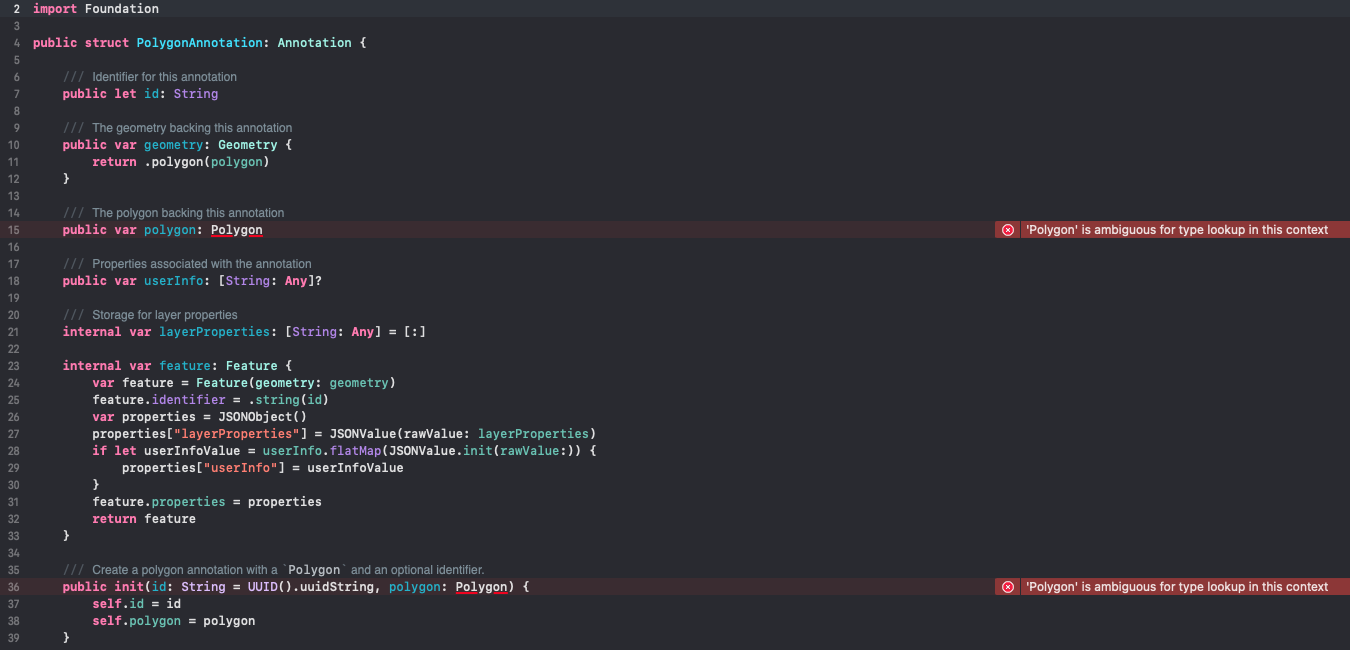1350x650 pixels.
Task: Click the geometry property name on line 10
Action: click(x=174, y=145)
